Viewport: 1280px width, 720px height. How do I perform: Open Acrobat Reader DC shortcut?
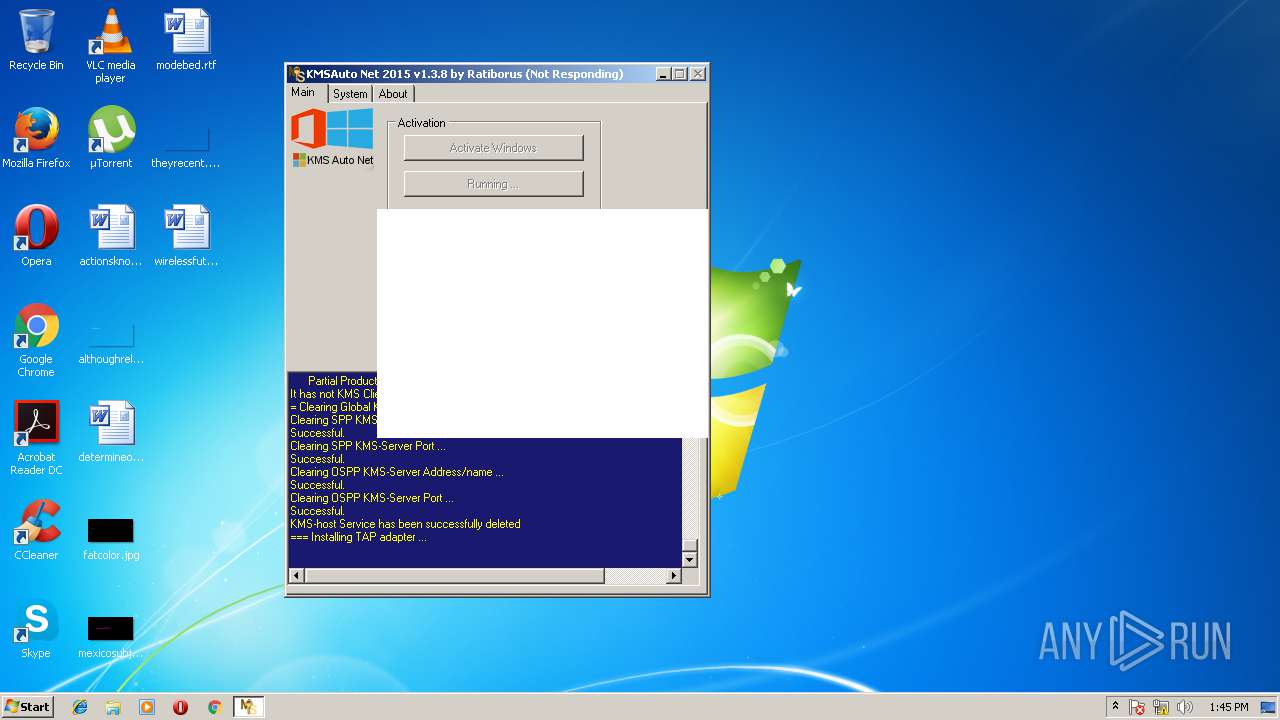[36, 439]
